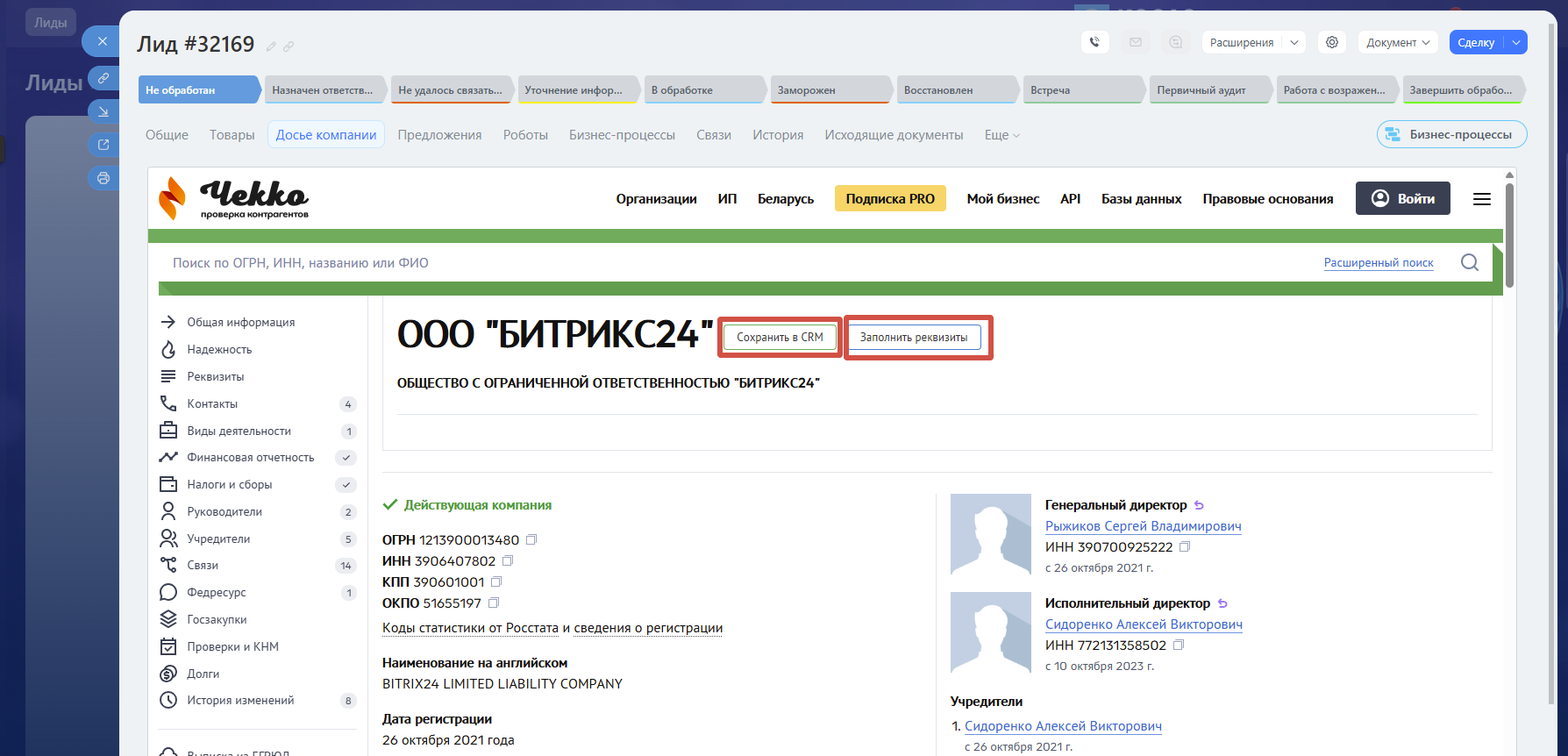Open the chat bubble icon in the header
1568x756 pixels.
(1176, 42)
